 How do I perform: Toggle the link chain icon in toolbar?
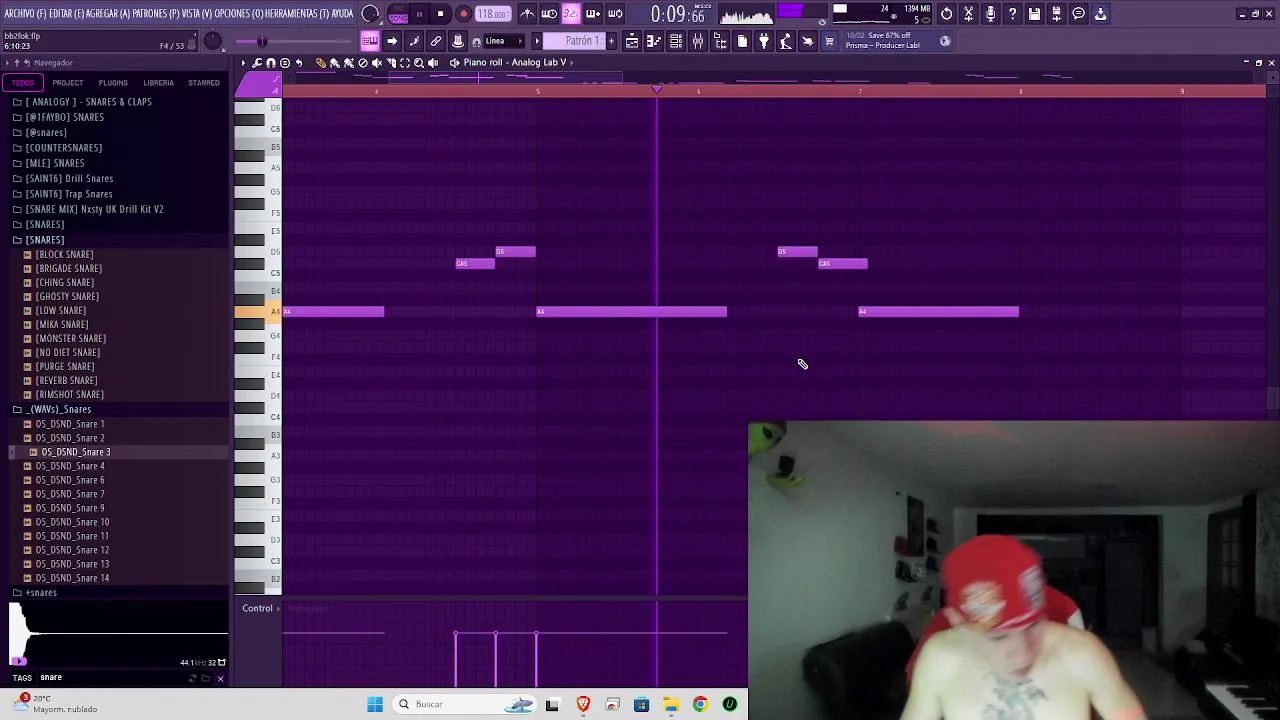coord(436,41)
